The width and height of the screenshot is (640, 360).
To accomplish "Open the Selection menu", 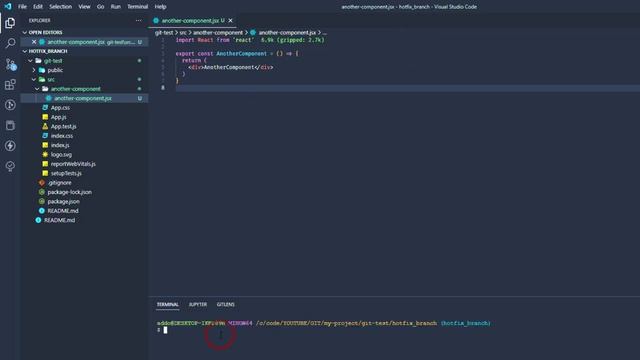I will [60, 7].
